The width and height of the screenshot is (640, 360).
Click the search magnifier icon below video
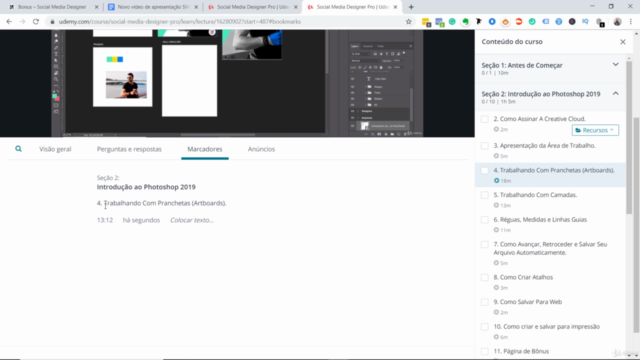(x=18, y=149)
